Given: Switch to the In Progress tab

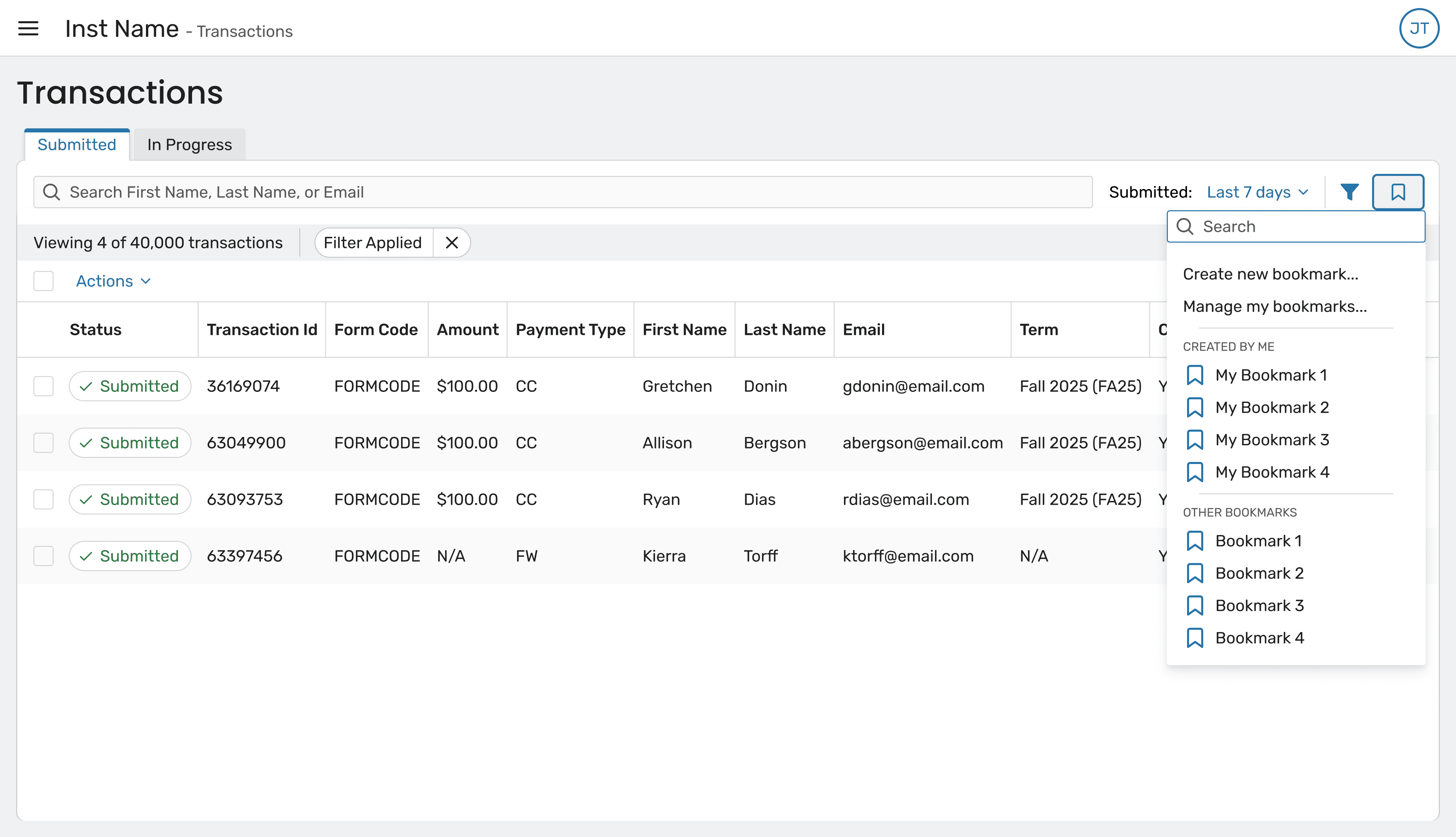Looking at the screenshot, I should pos(189,145).
